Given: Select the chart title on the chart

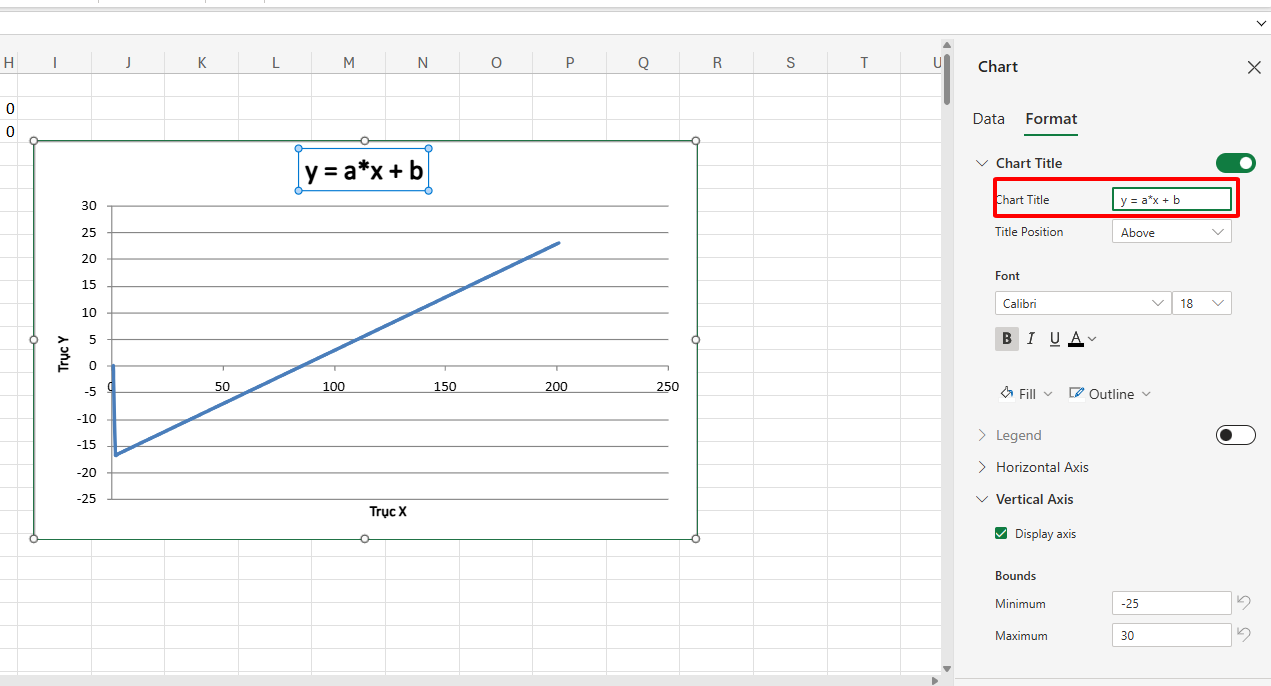Looking at the screenshot, I should [x=364, y=171].
